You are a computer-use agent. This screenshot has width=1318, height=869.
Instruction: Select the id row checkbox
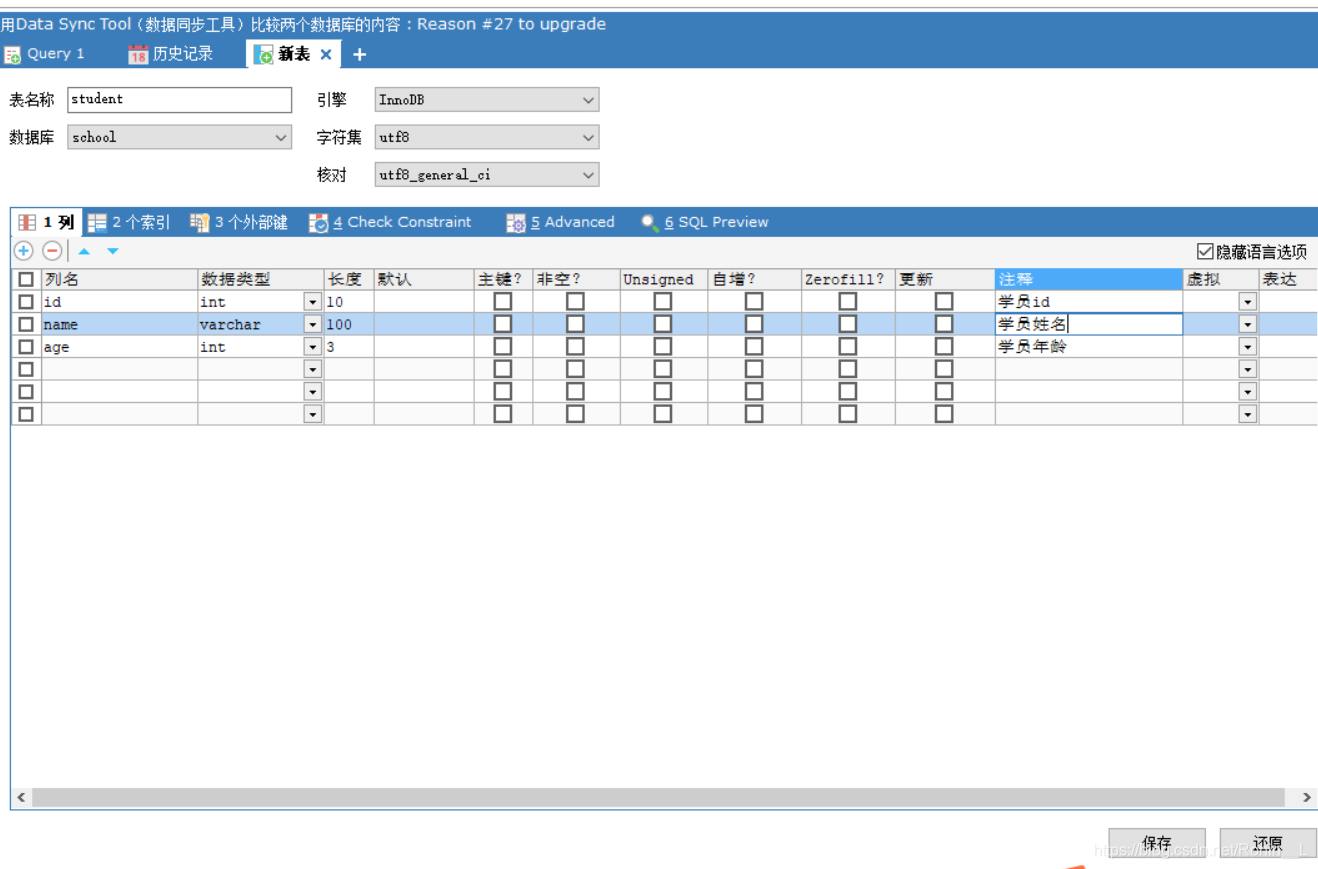[26, 301]
